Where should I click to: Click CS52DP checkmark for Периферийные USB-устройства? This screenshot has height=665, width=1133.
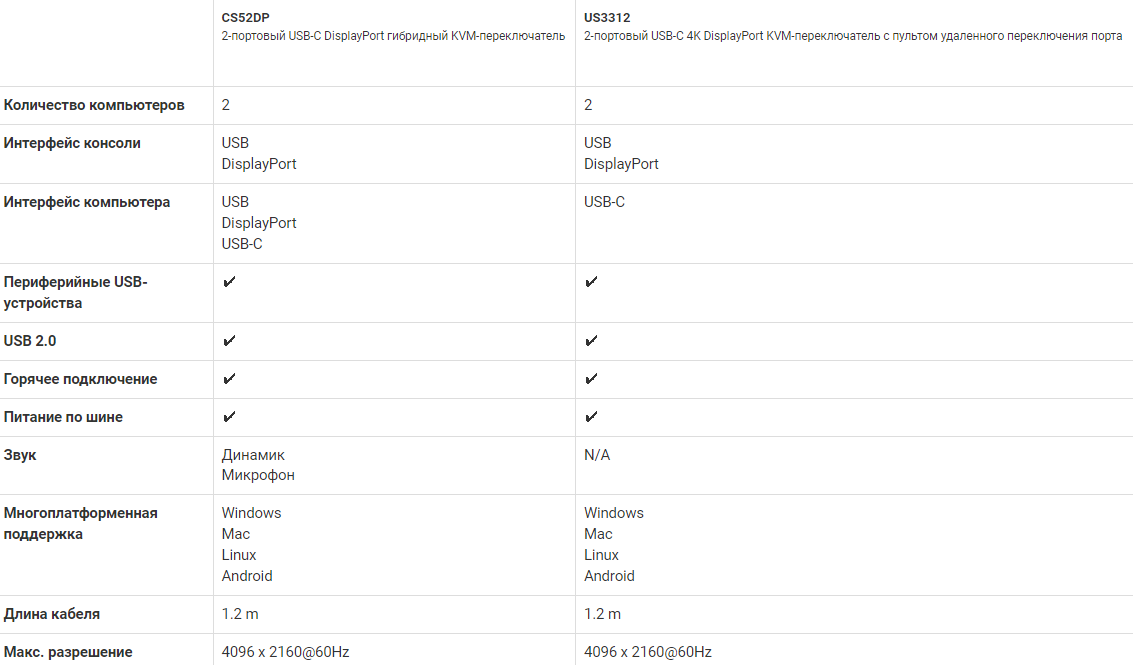coord(229,282)
